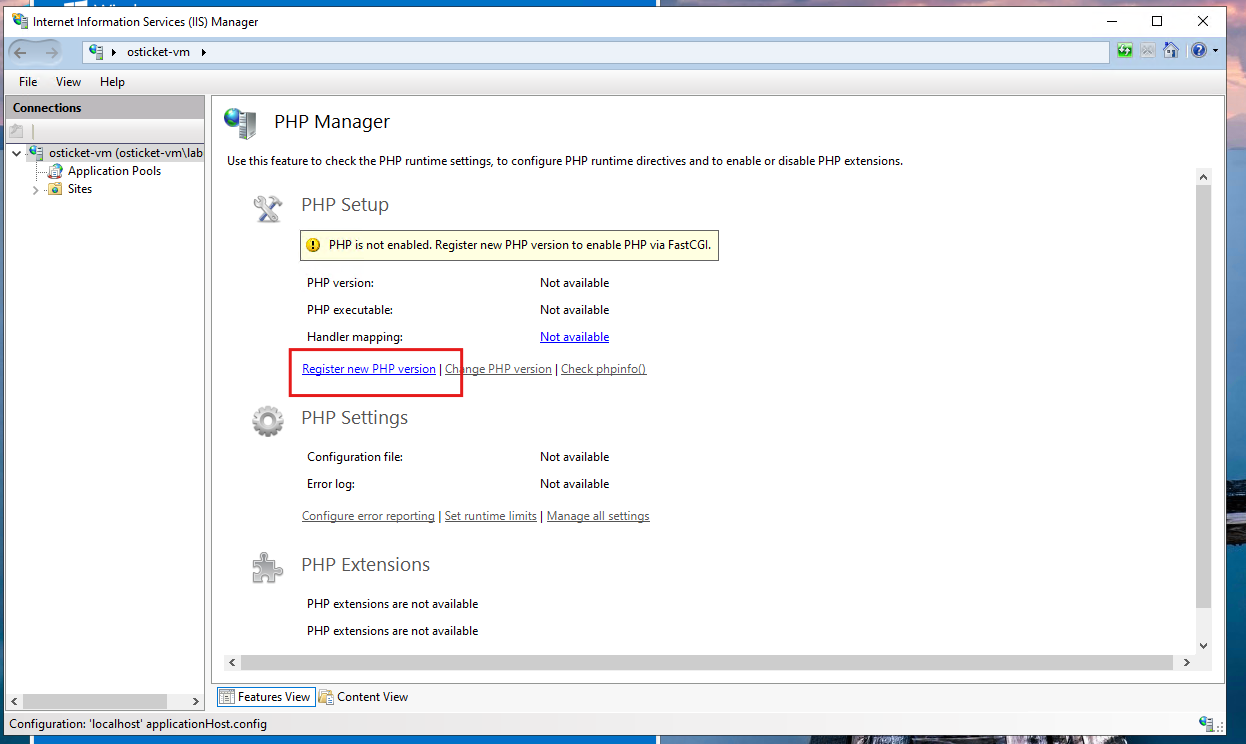This screenshot has width=1246, height=744.
Task: Expand the Sites tree node
Action: click(x=36, y=189)
